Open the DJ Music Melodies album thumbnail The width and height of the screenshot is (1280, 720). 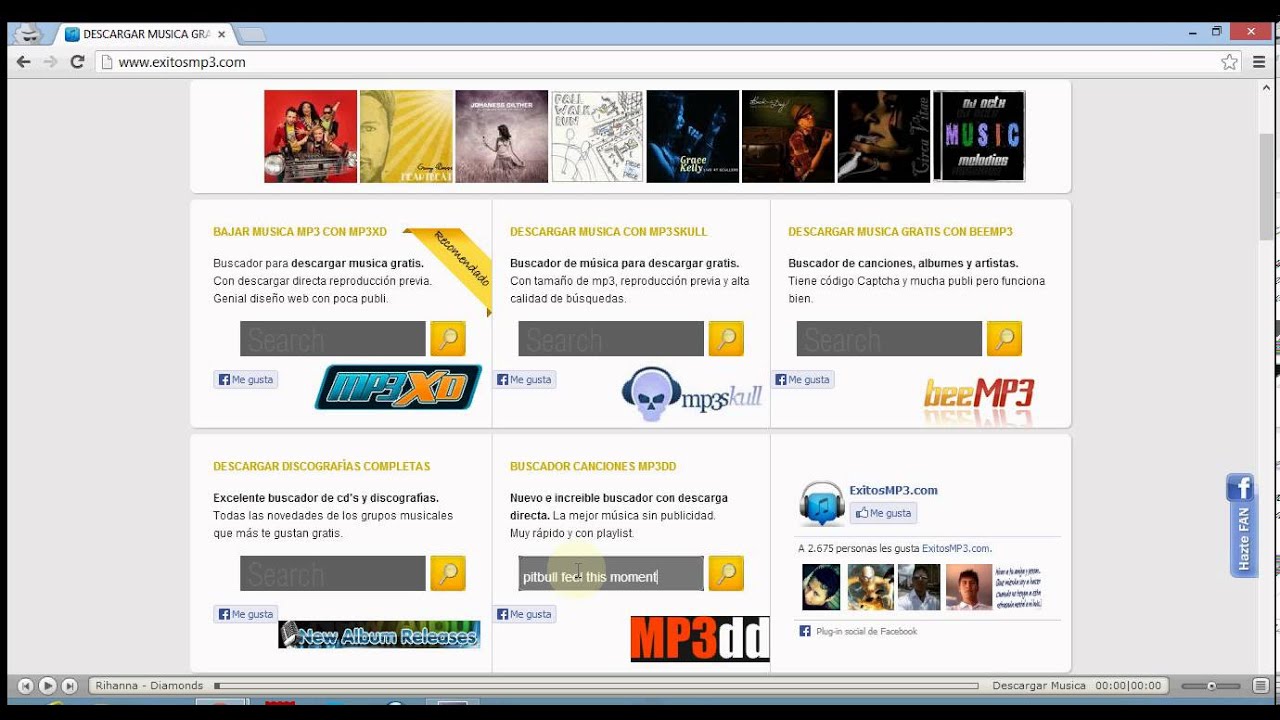tap(979, 136)
